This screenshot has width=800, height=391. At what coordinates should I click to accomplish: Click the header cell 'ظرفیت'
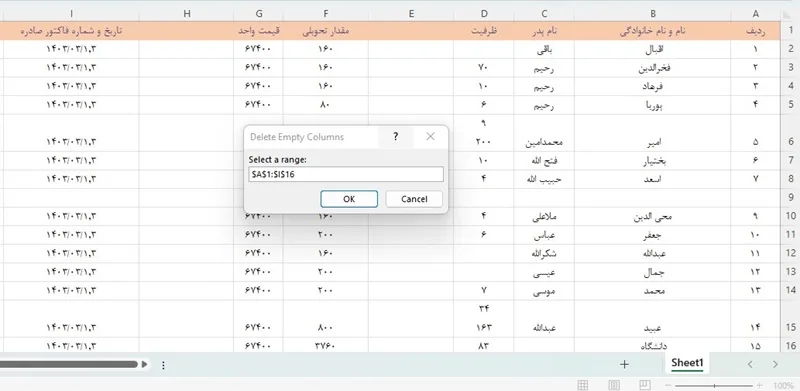(x=484, y=31)
